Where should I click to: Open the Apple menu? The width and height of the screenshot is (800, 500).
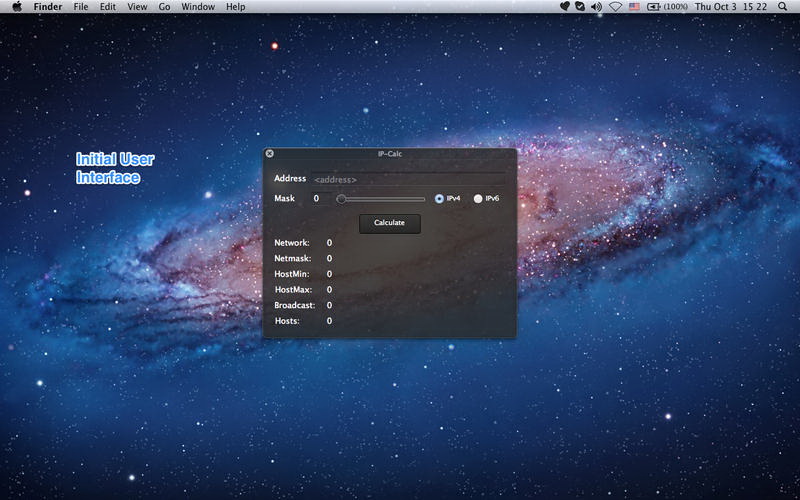17,7
